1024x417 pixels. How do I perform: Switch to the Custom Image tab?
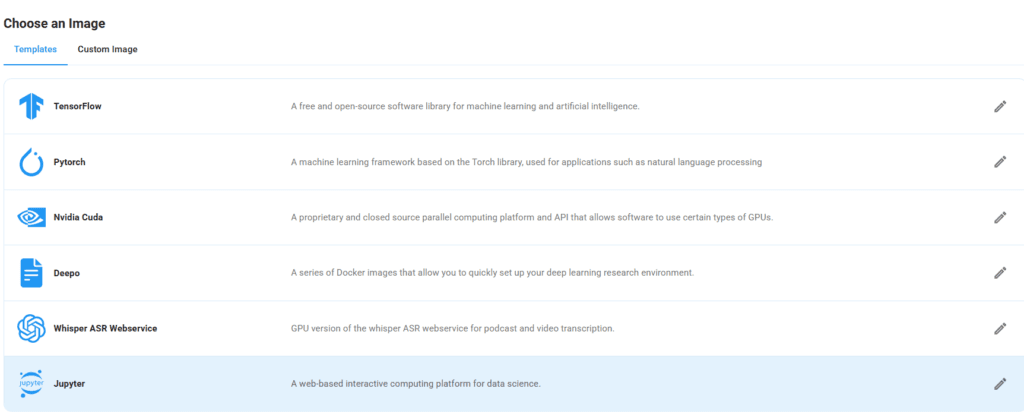pyautogui.click(x=107, y=49)
